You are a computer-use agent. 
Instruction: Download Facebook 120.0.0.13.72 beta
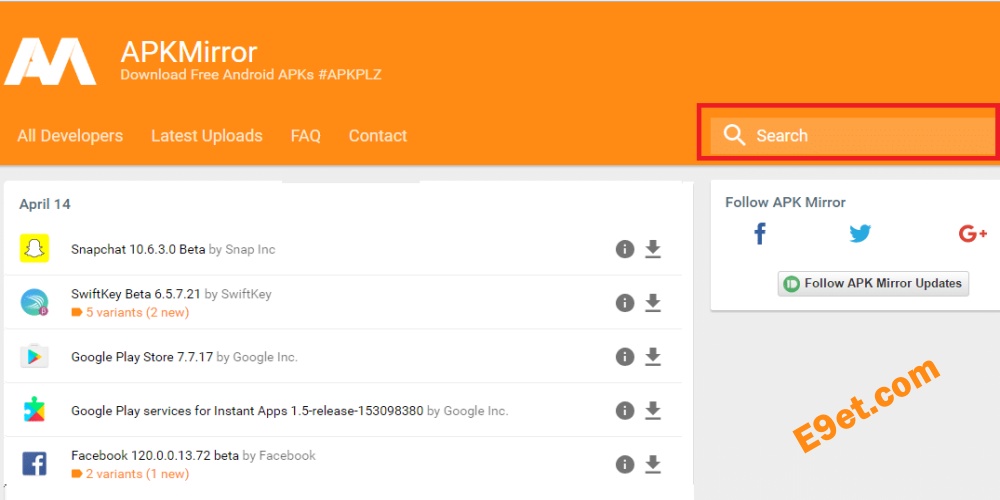652,464
